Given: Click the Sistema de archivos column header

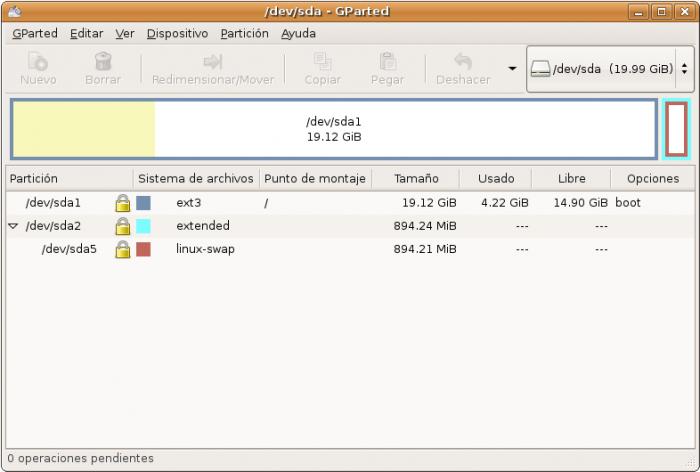Looking at the screenshot, I should [x=196, y=179].
